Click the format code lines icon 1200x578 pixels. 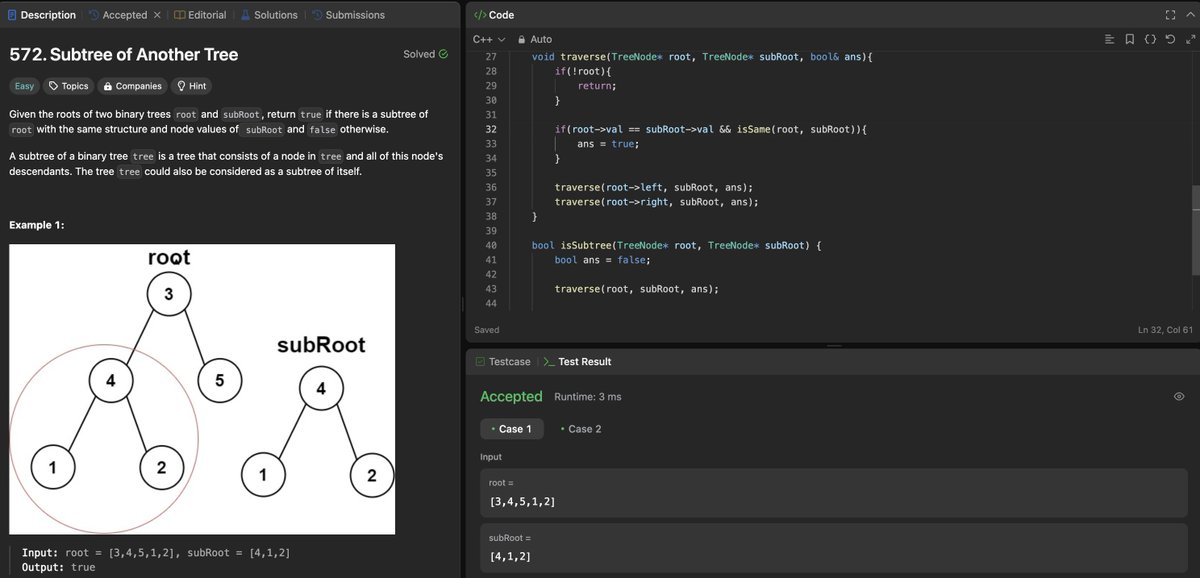tap(1109, 39)
